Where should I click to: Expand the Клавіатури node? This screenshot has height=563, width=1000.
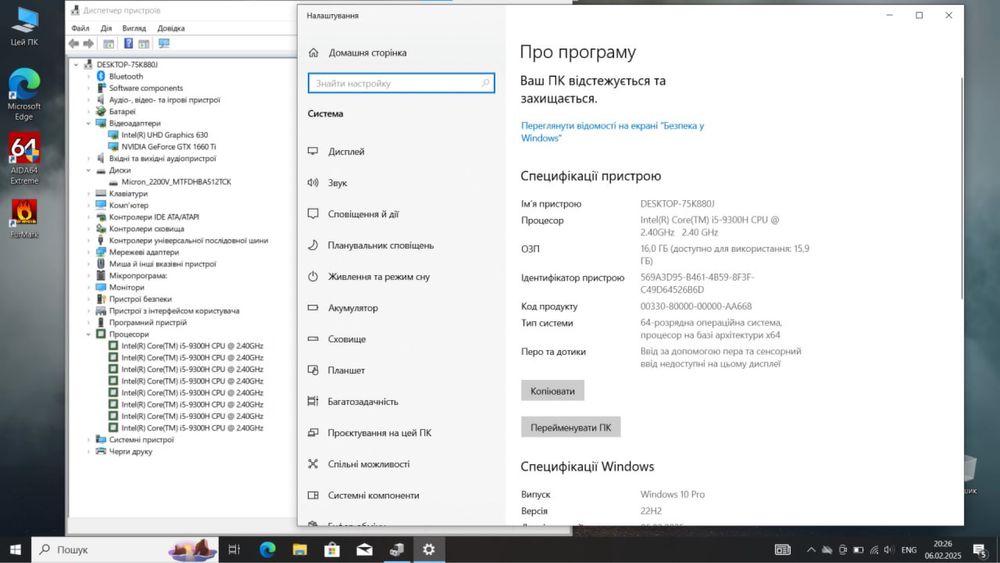click(89, 193)
